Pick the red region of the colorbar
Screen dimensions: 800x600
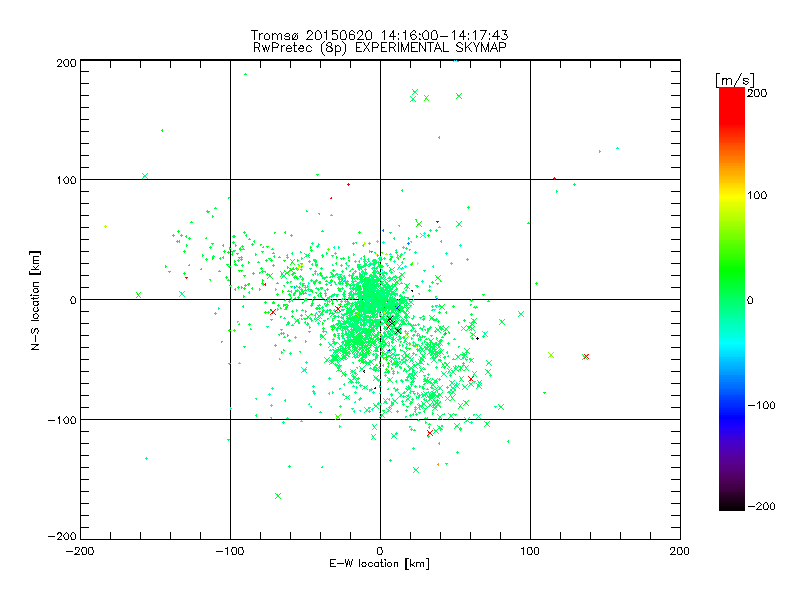[732, 105]
